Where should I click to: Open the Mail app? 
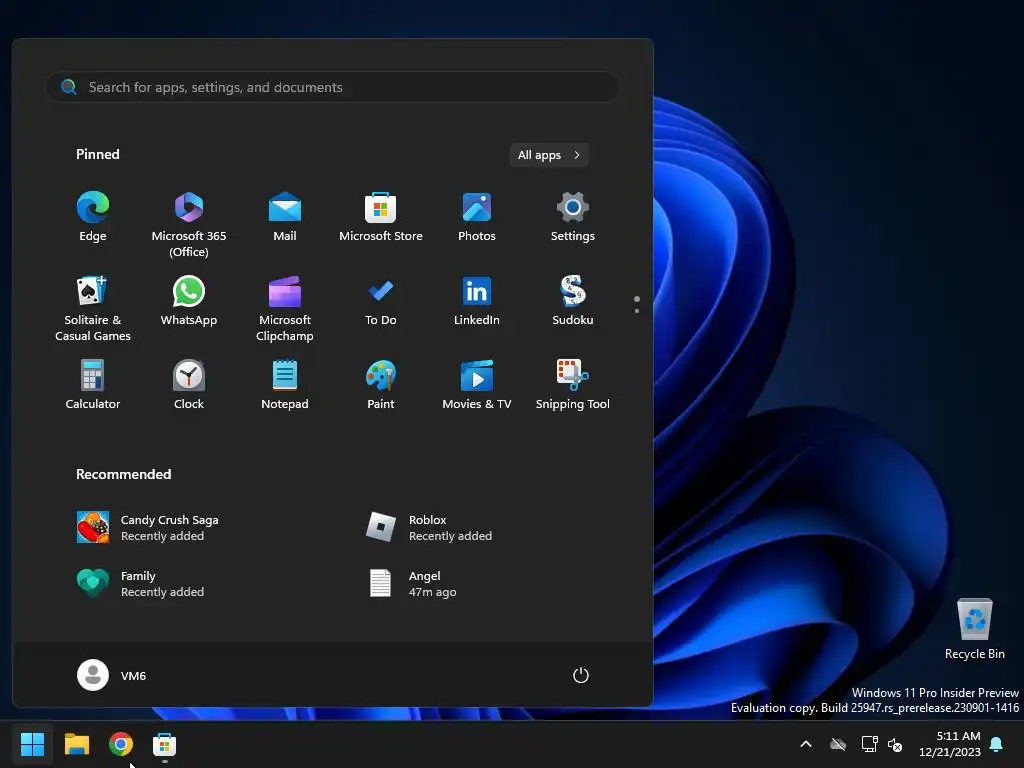point(285,217)
